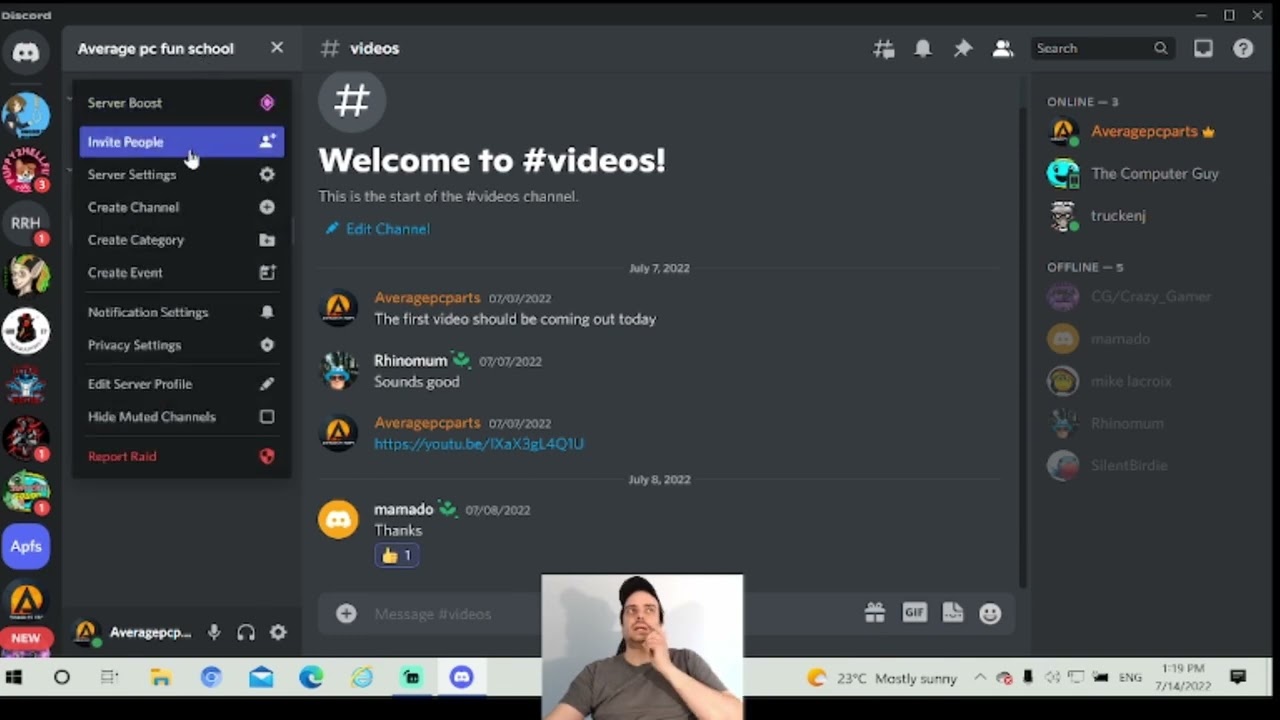Open User Settings gear icon
Viewport: 1280px width, 720px height.
coord(278,632)
